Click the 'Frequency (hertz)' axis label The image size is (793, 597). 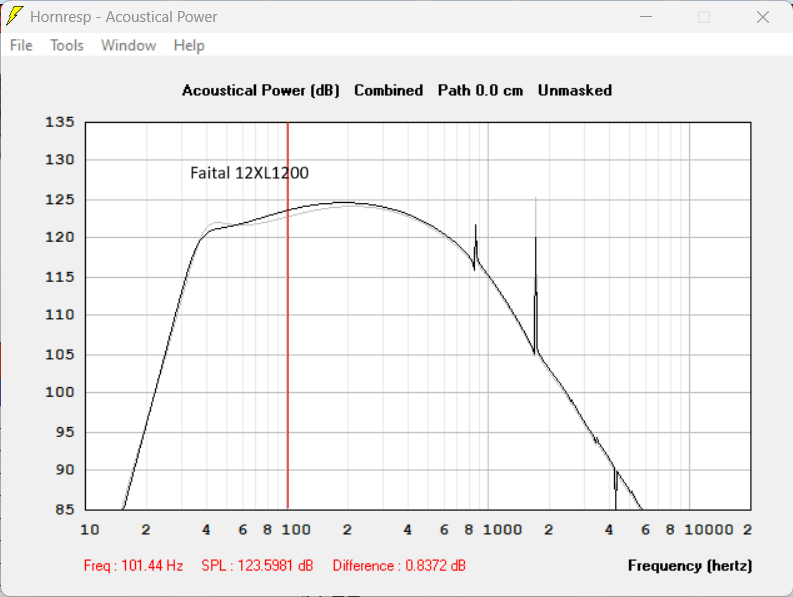690,566
